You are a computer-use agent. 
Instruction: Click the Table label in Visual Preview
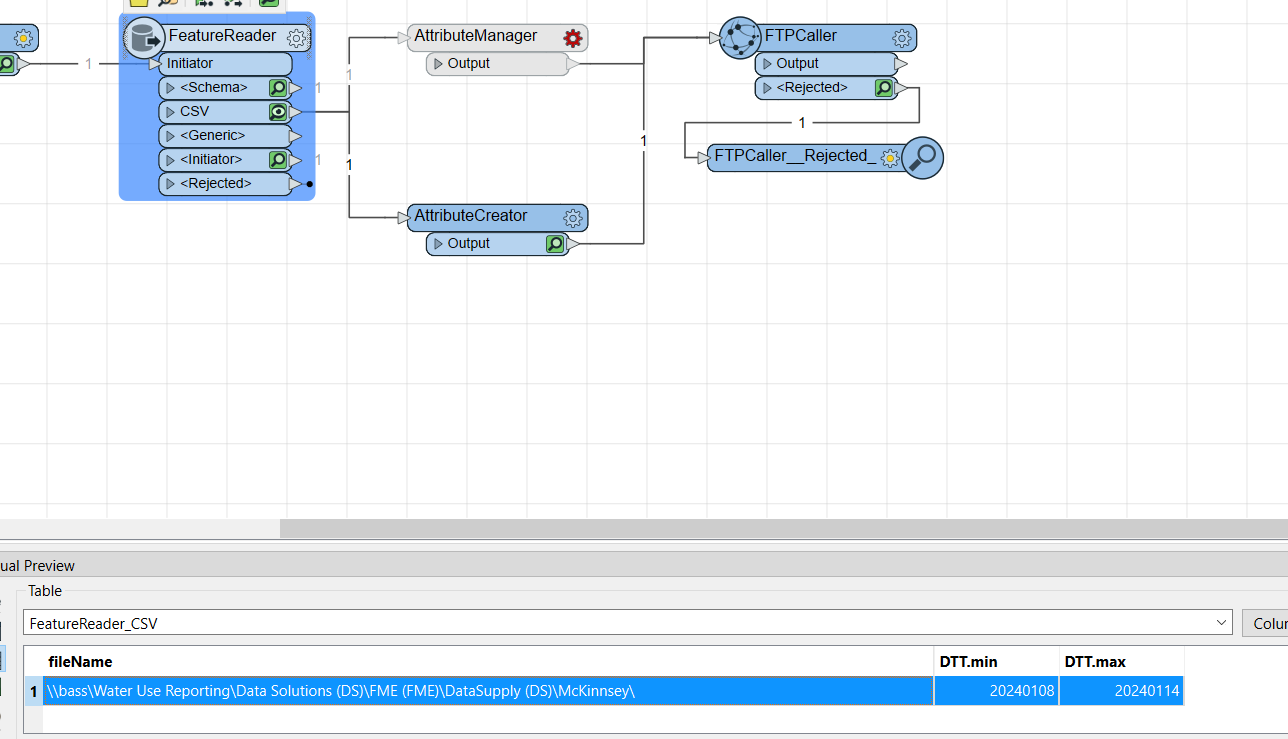tap(45, 591)
